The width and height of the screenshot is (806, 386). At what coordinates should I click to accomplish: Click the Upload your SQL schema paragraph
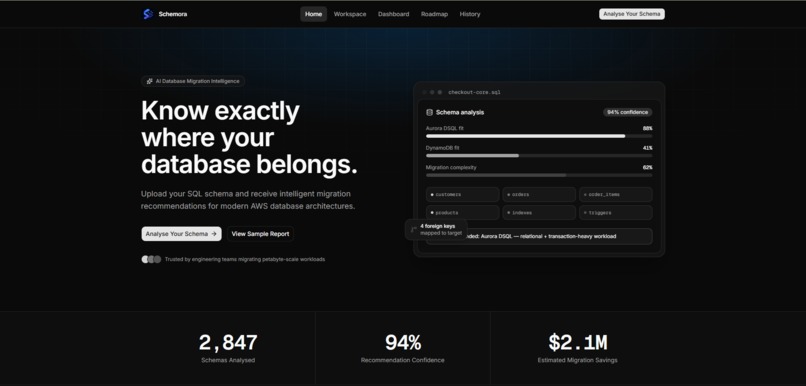(248, 200)
